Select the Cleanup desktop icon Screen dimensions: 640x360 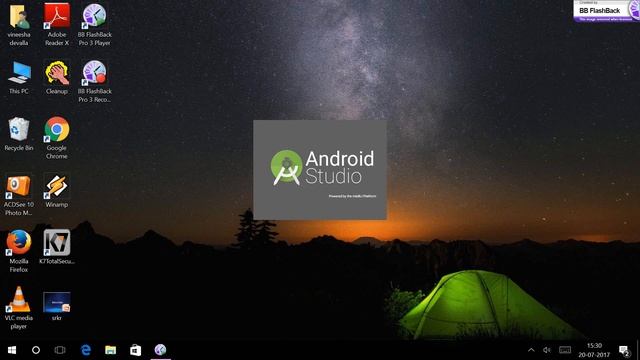tap(57, 78)
